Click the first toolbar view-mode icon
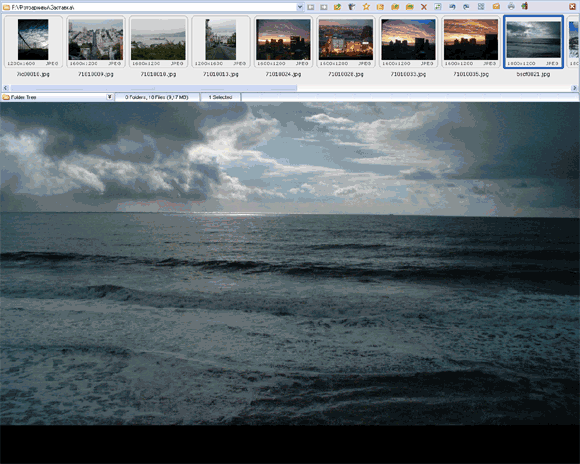Screen dimensions: 580x464 (311, 7)
